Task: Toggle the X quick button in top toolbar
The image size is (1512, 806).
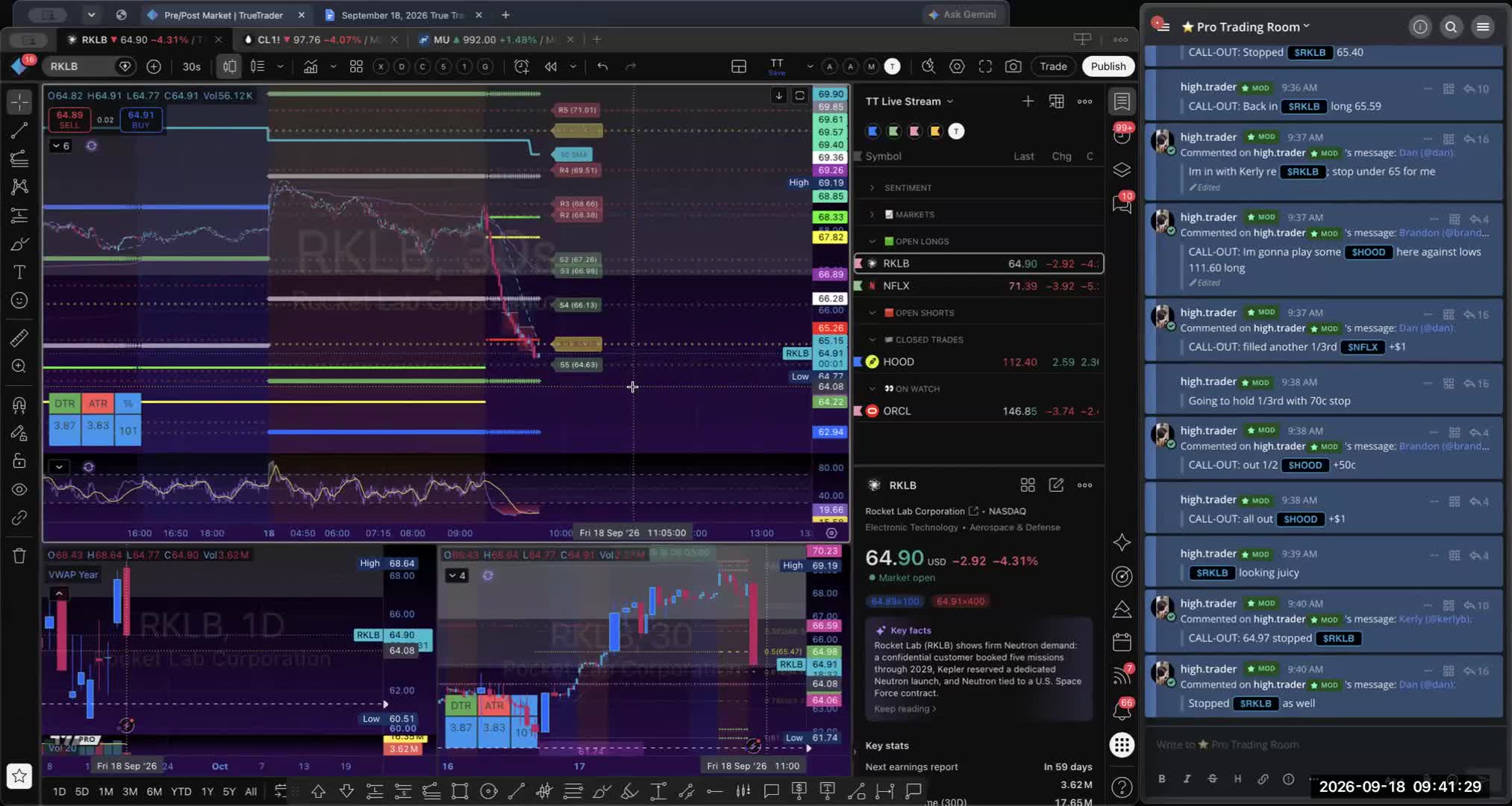Action: click(x=381, y=66)
